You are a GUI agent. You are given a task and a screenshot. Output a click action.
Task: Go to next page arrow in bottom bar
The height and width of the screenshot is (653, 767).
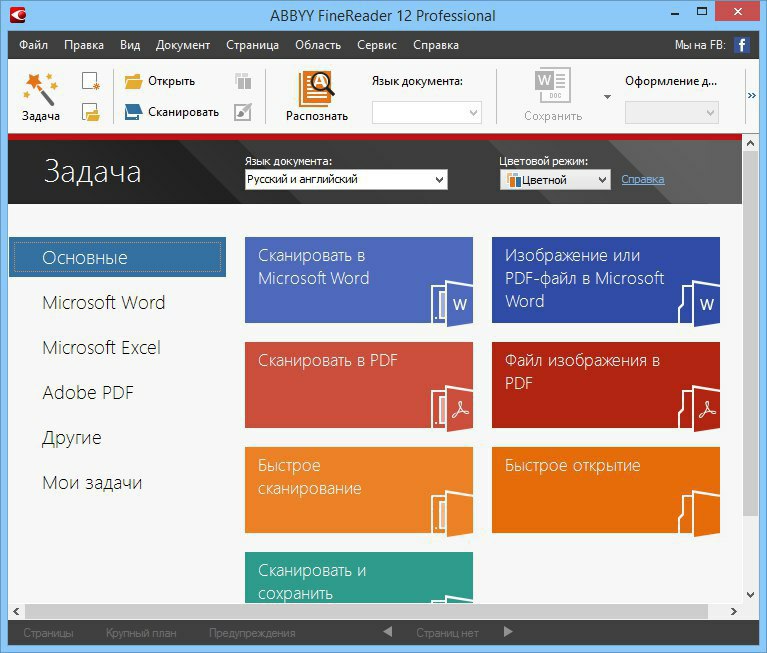(508, 631)
